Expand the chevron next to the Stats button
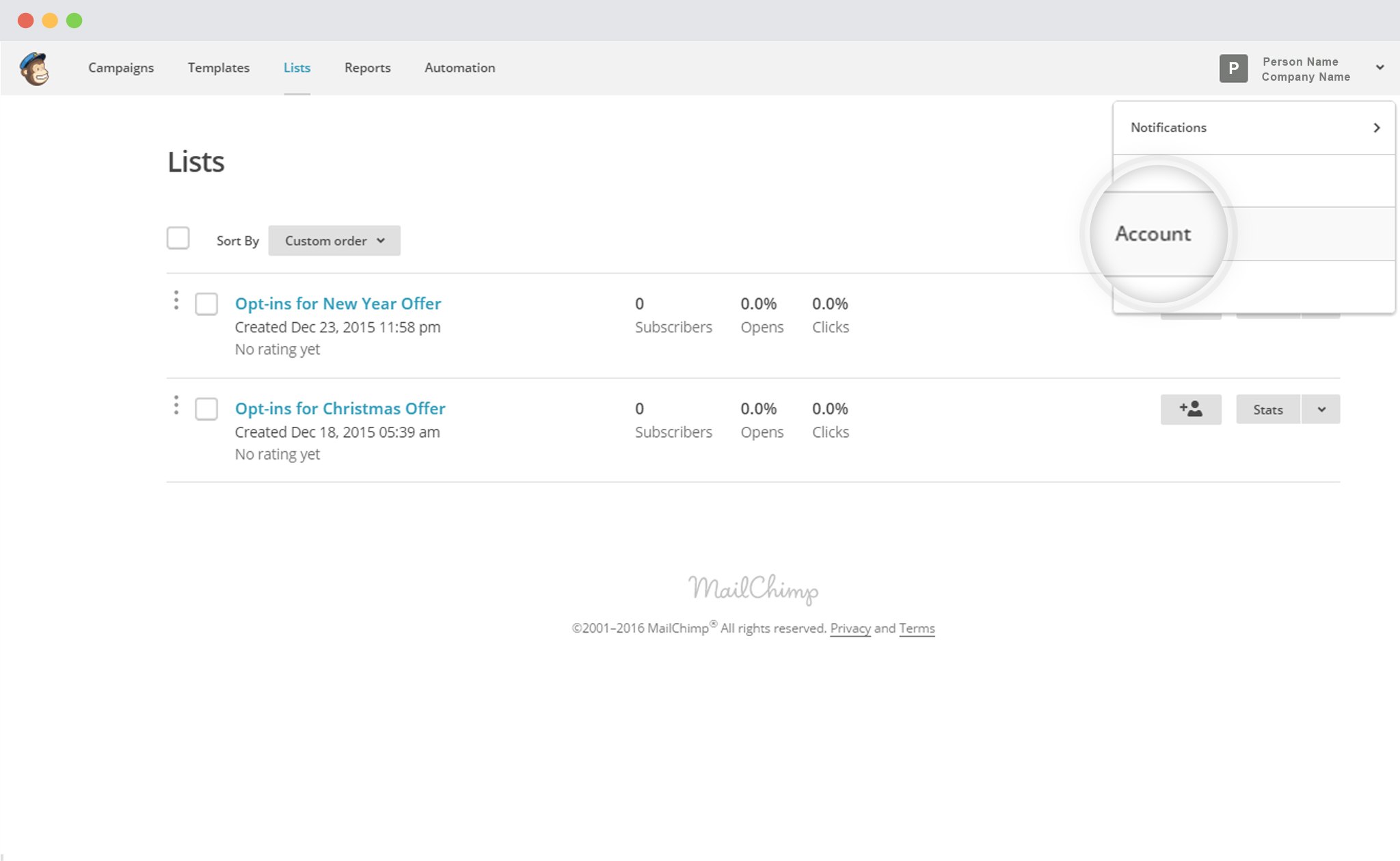 [x=1321, y=409]
